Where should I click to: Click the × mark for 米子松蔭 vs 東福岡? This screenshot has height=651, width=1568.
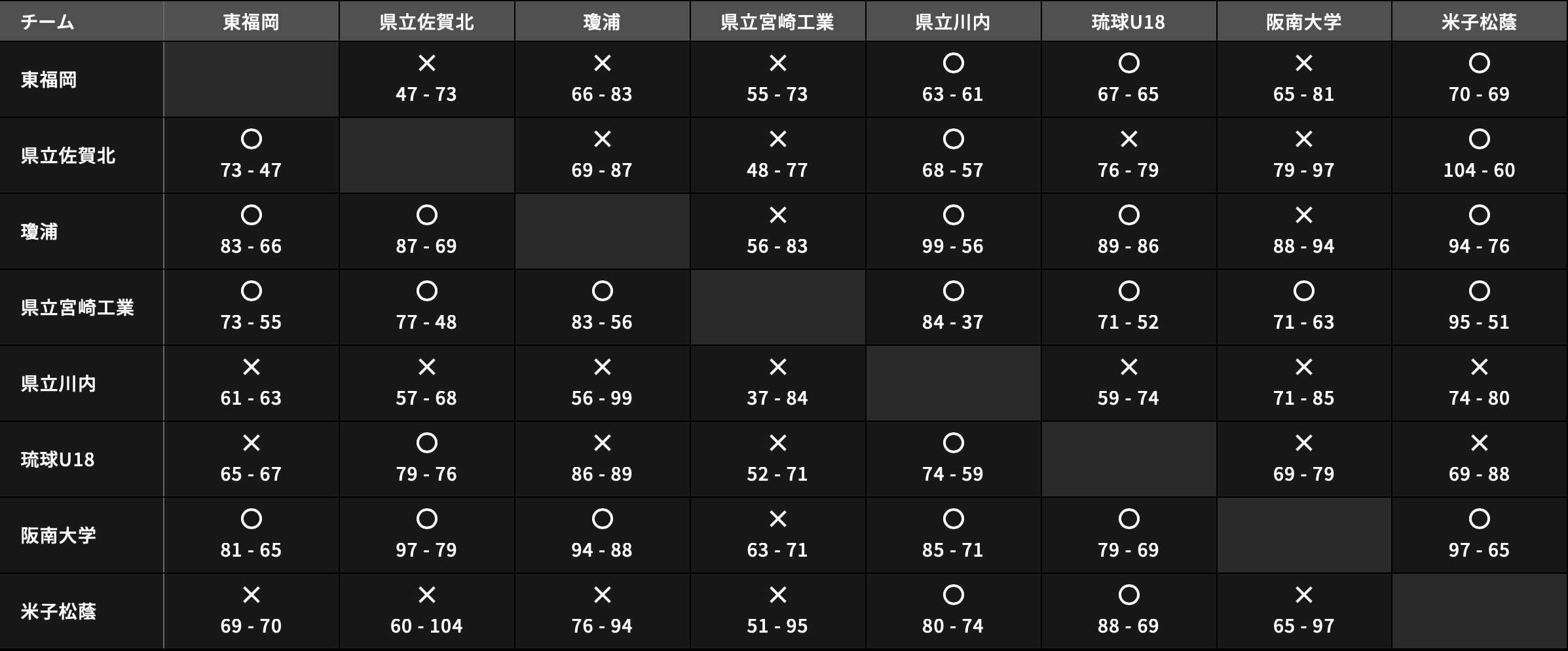252,595
